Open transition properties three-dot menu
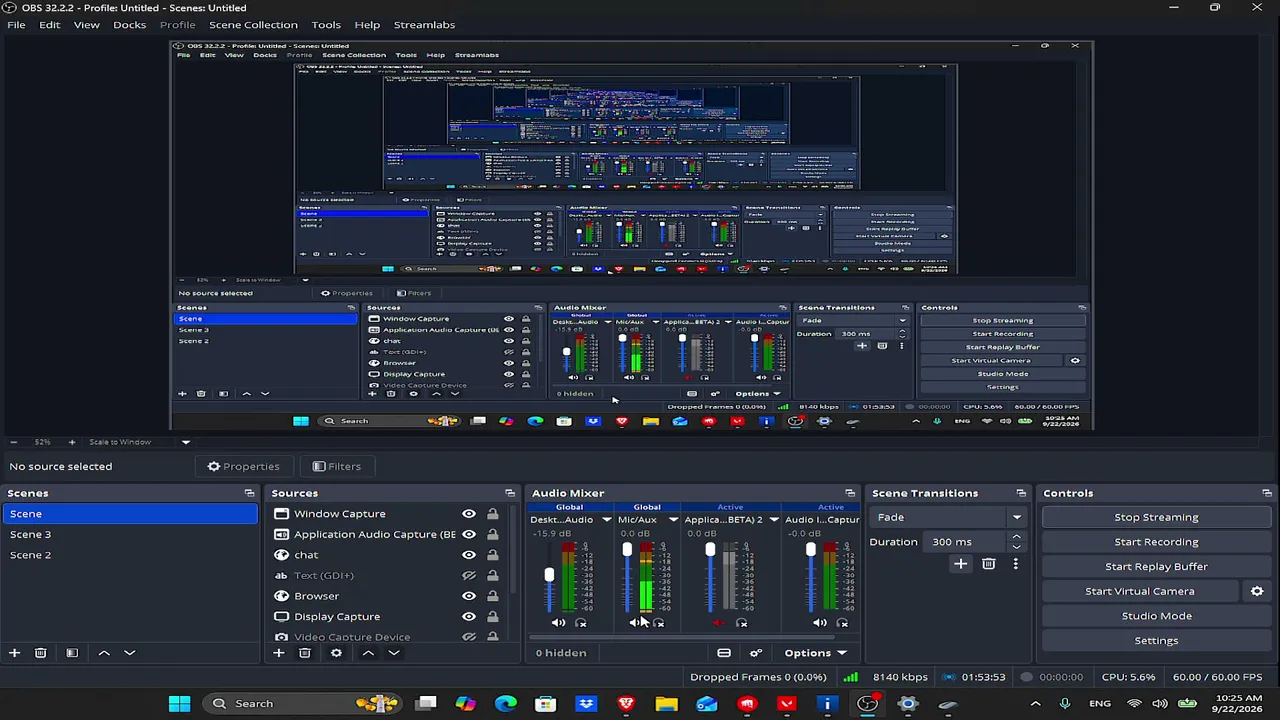 tap(1015, 564)
